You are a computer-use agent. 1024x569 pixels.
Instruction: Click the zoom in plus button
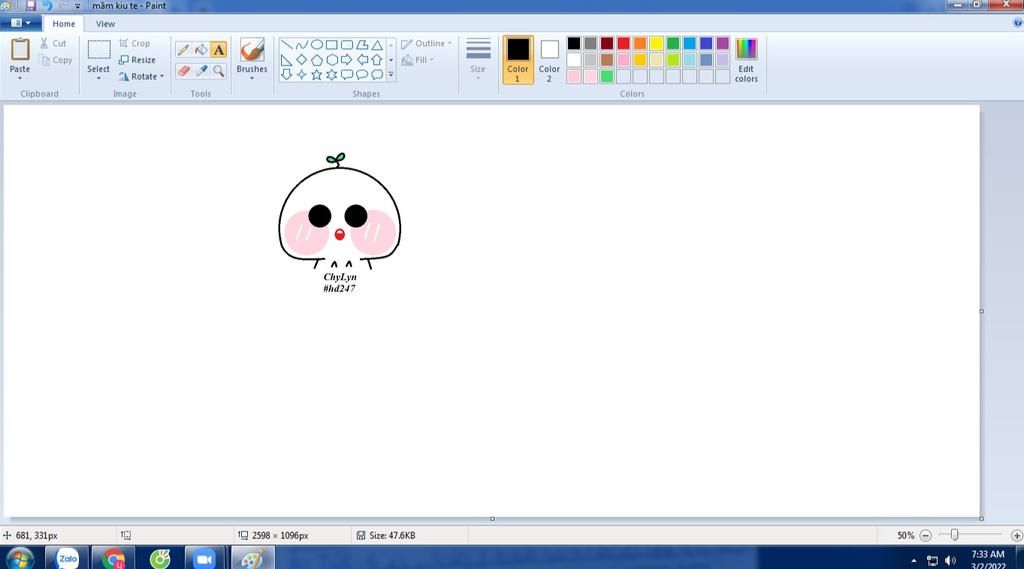coord(1016,535)
